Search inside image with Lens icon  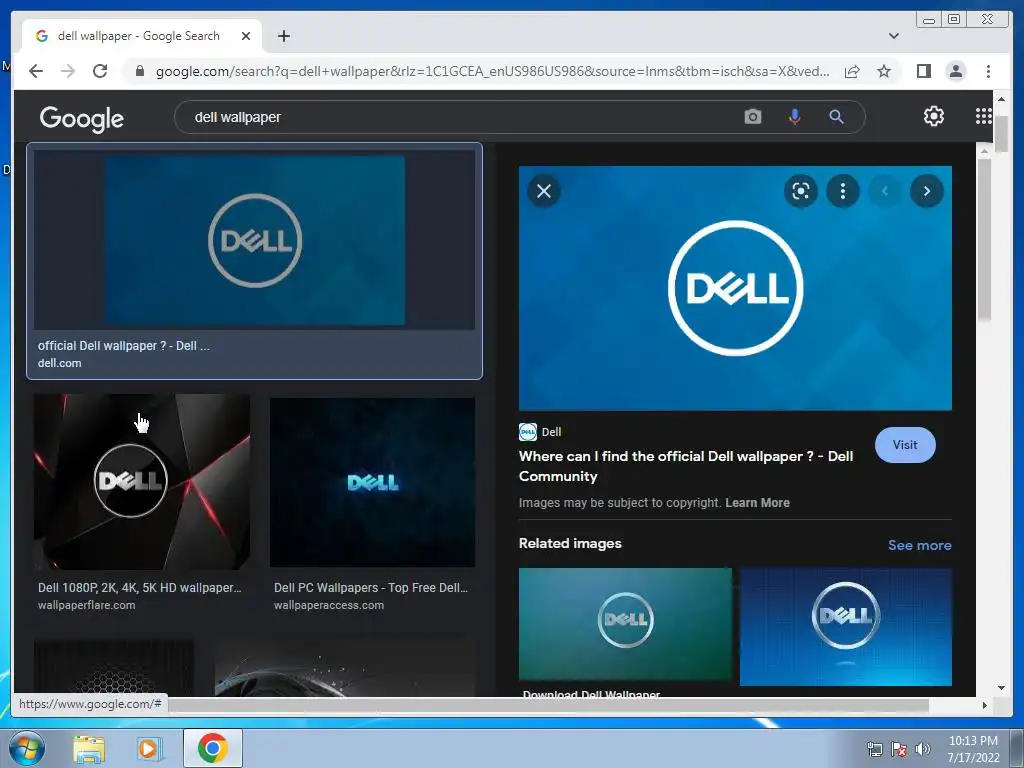tap(801, 191)
